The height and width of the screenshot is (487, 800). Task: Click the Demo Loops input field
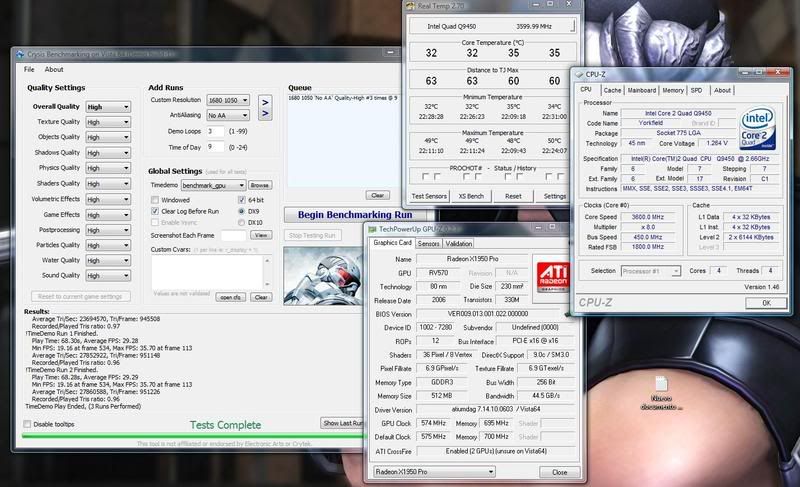pyautogui.click(x=215, y=131)
